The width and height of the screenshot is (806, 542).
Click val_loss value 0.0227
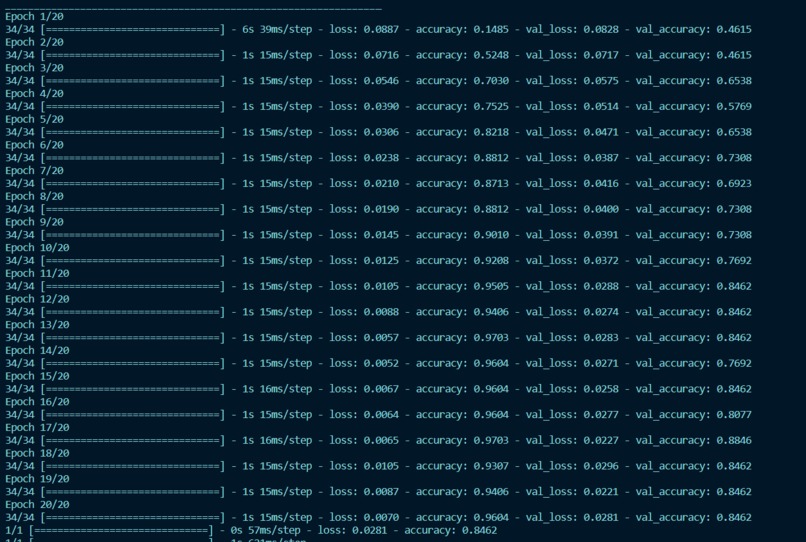click(601, 441)
